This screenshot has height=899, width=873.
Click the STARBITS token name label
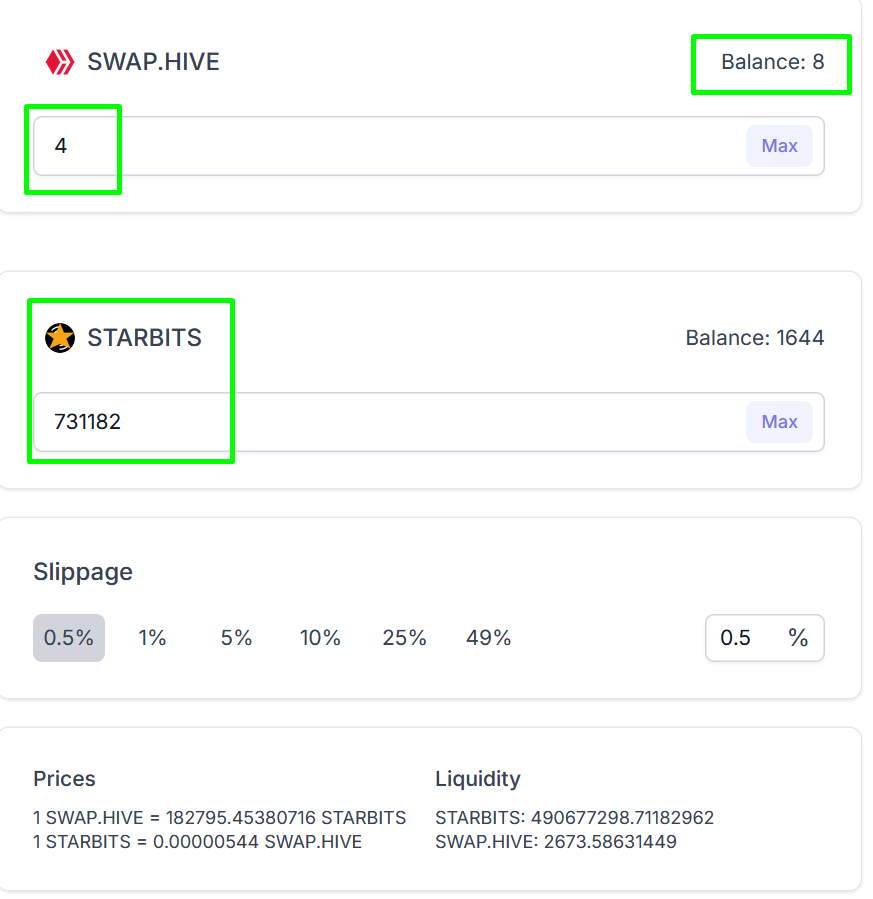pos(144,338)
